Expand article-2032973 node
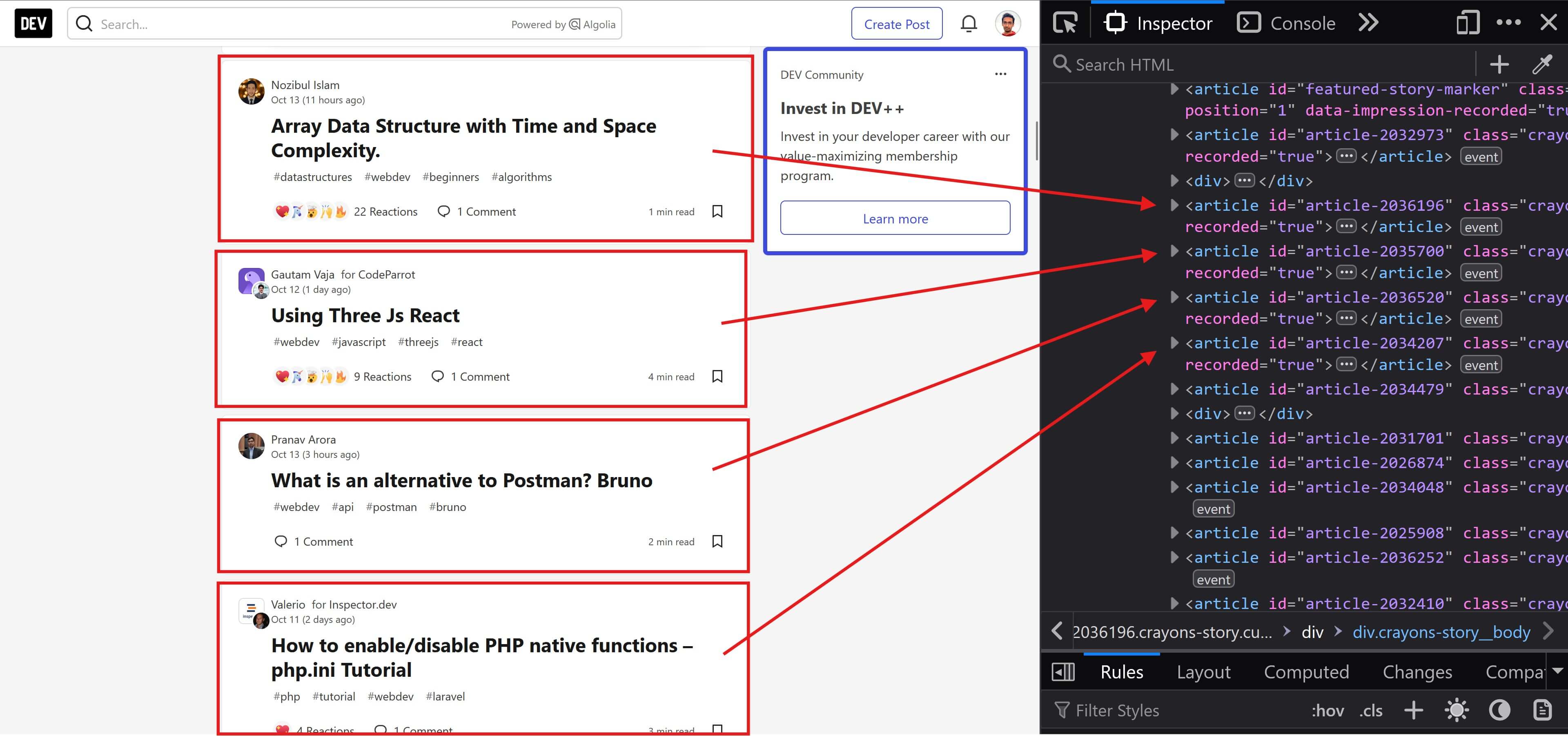Screen dimensions: 1568x736 tap(1175, 134)
